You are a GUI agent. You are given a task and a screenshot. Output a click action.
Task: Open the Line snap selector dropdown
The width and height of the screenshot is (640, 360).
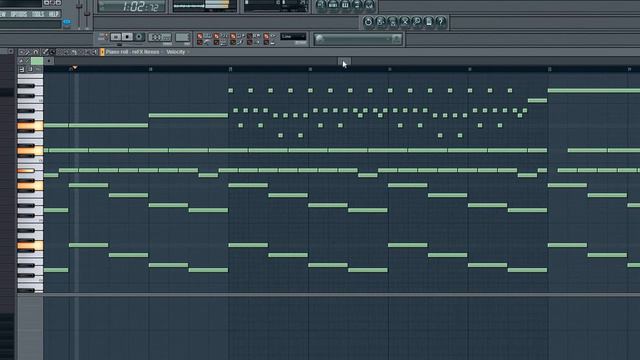tap(293, 37)
